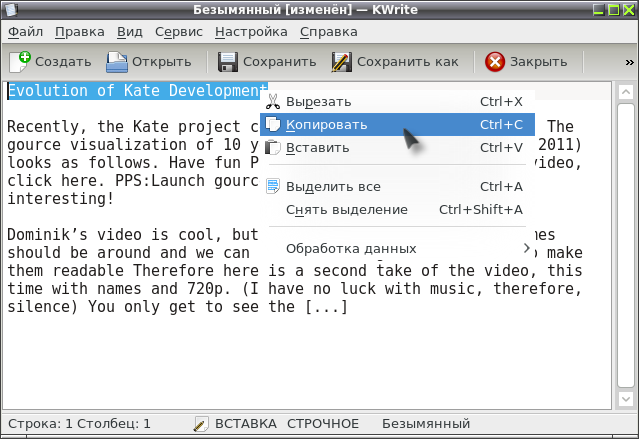This screenshot has width=639, height=439.
Task: Choose Выделить все from the context menu
Action: click(x=397, y=186)
